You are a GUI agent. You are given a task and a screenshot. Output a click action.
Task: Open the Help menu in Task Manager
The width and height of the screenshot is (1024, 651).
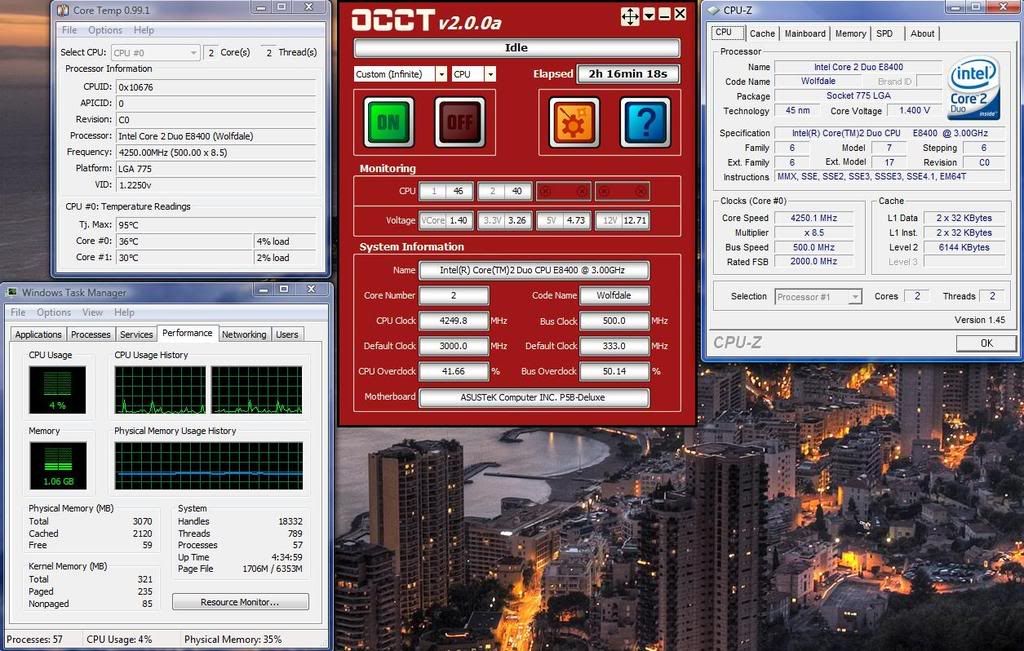coord(124,312)
